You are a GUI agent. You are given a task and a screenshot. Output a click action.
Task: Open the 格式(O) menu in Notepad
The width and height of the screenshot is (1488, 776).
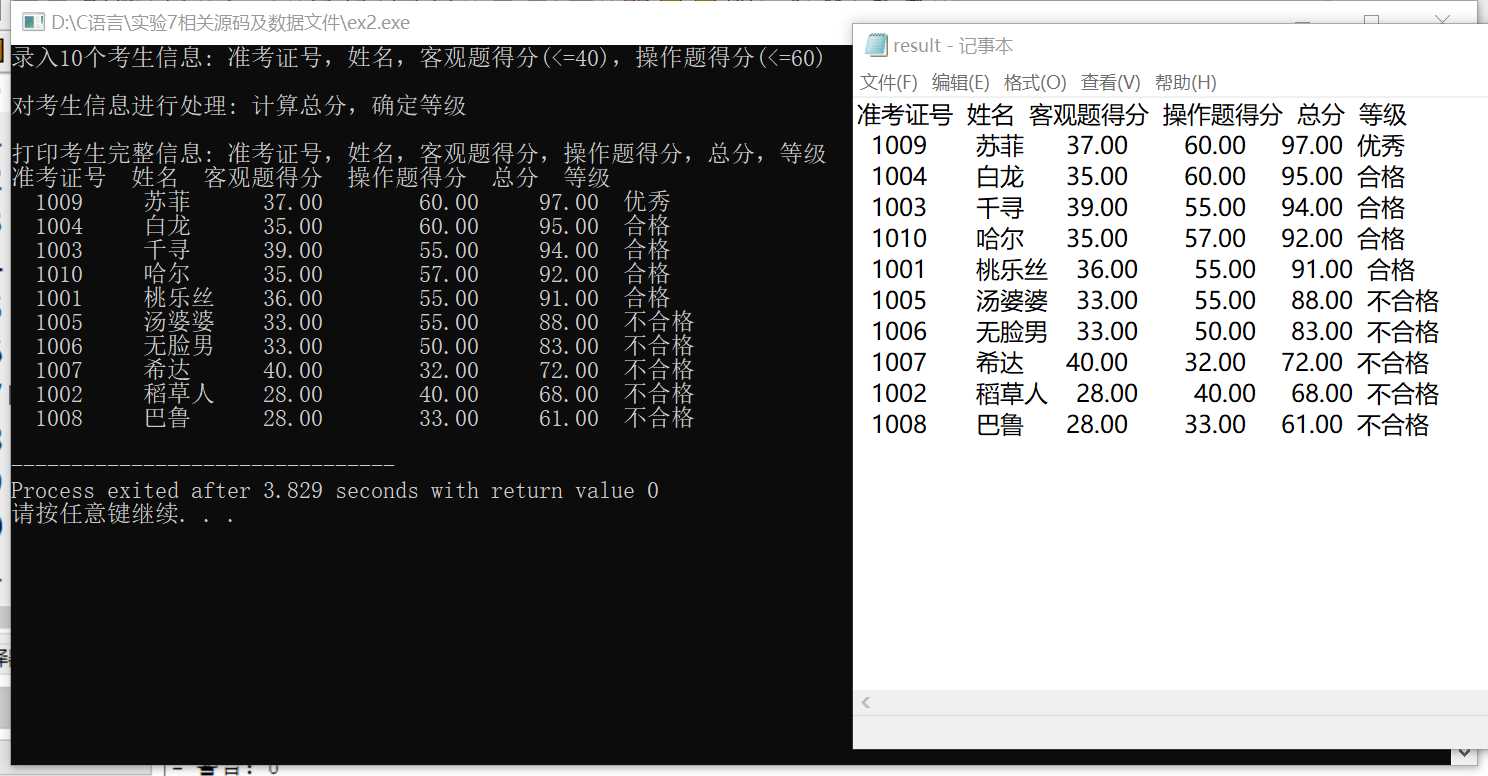tap(1035, 82)
